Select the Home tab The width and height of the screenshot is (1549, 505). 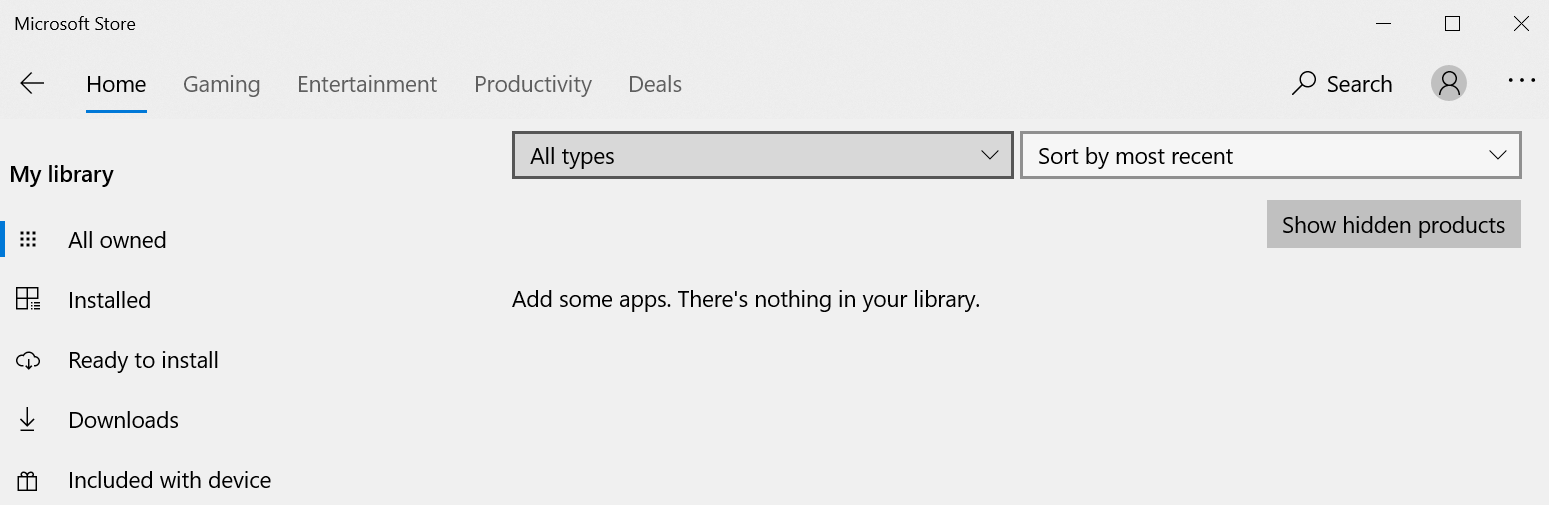click(116, 84)
